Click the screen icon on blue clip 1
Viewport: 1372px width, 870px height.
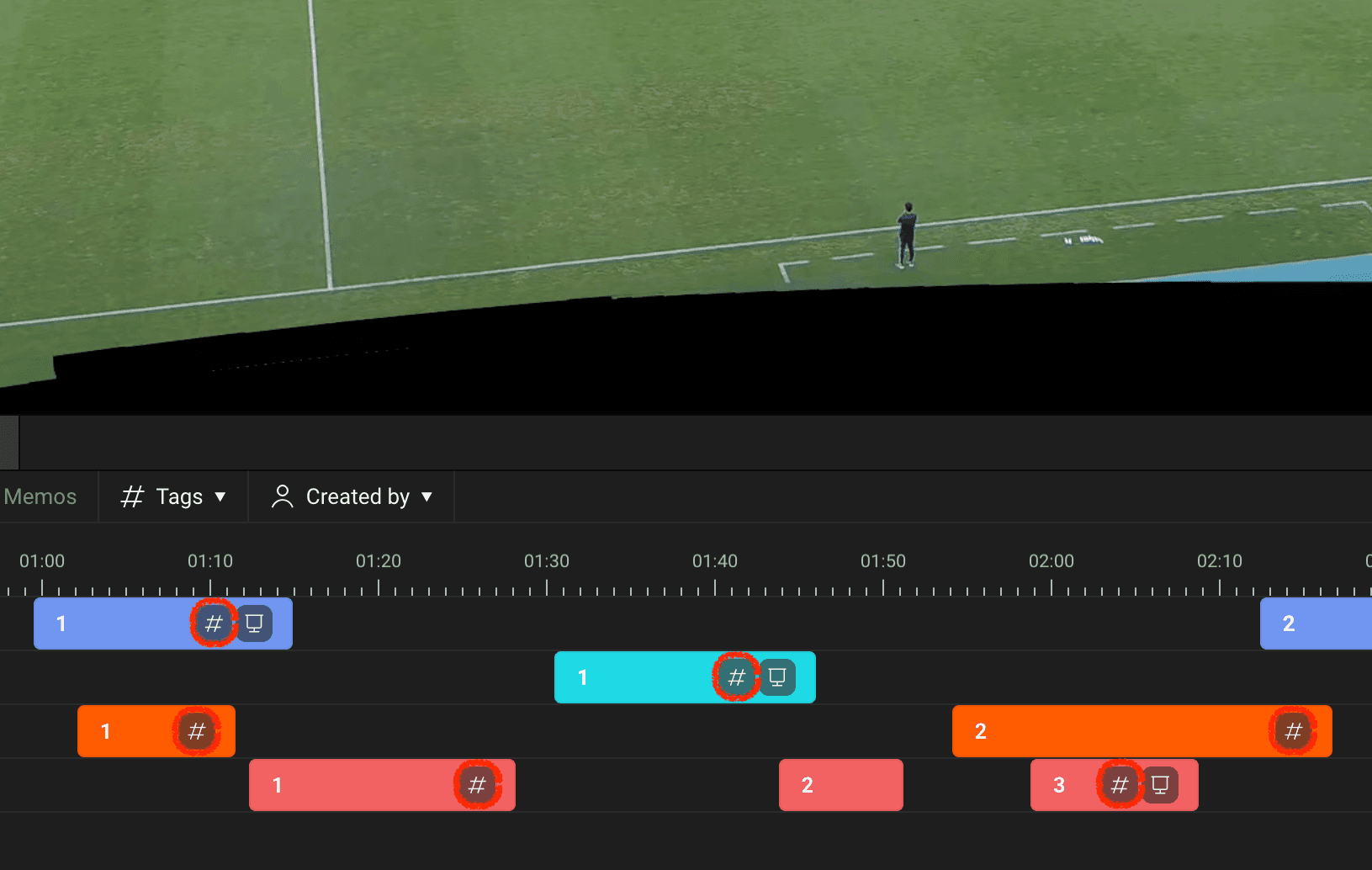click(x=254, y=623)
